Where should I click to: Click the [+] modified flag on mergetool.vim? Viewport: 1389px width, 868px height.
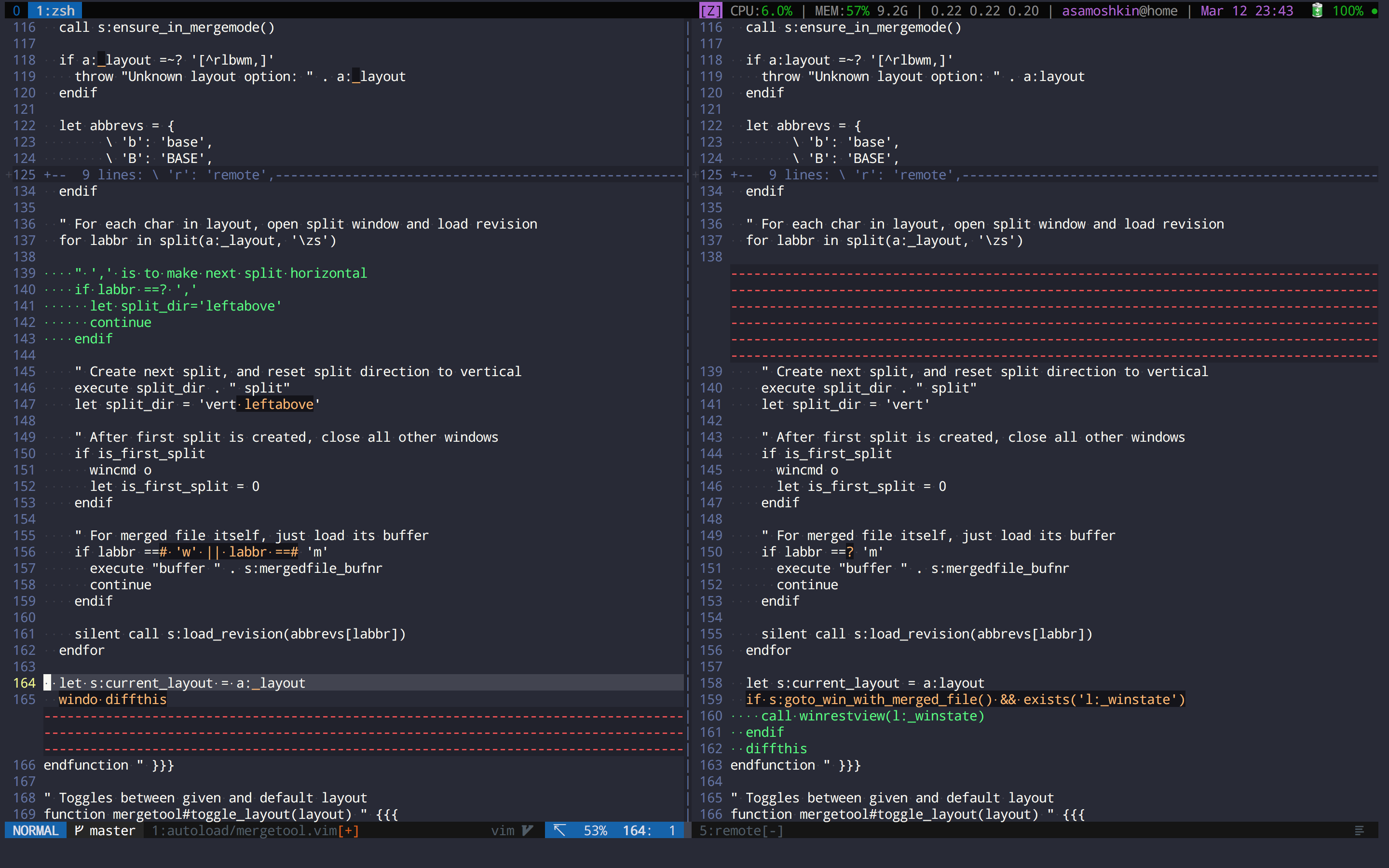[348, 830]
